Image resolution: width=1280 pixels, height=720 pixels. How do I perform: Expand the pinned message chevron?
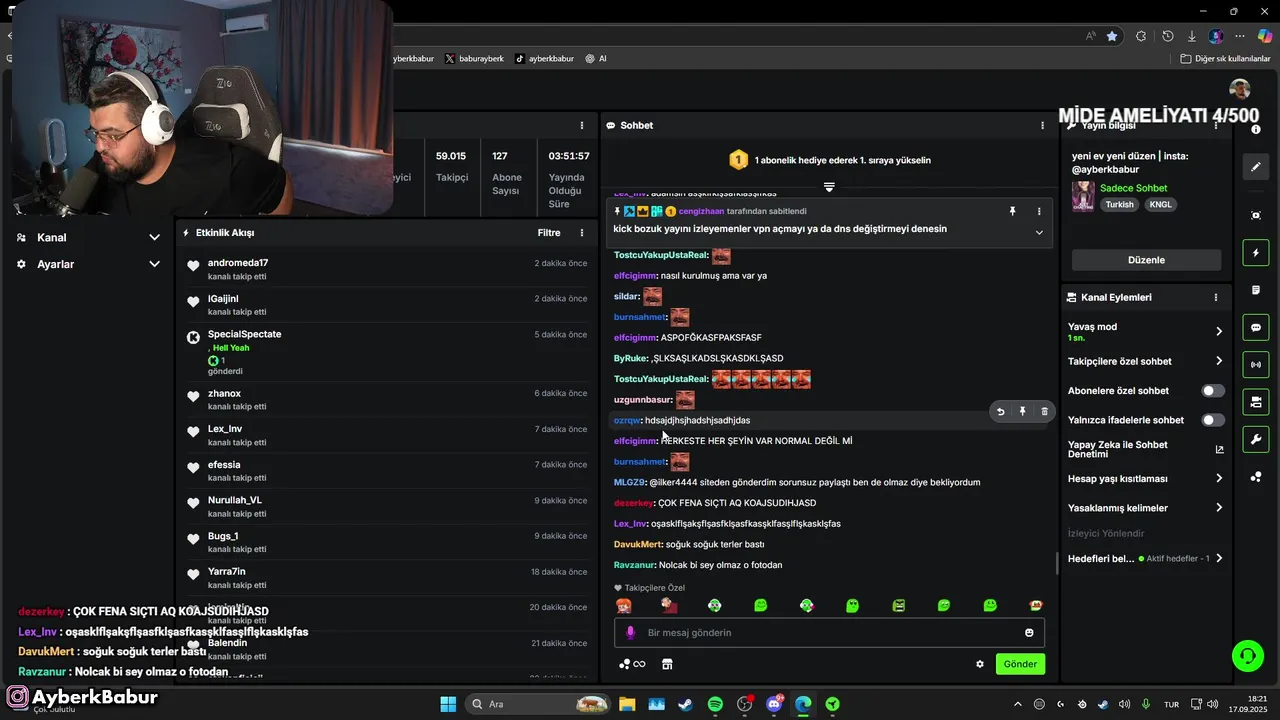[x=1039, y=233]
